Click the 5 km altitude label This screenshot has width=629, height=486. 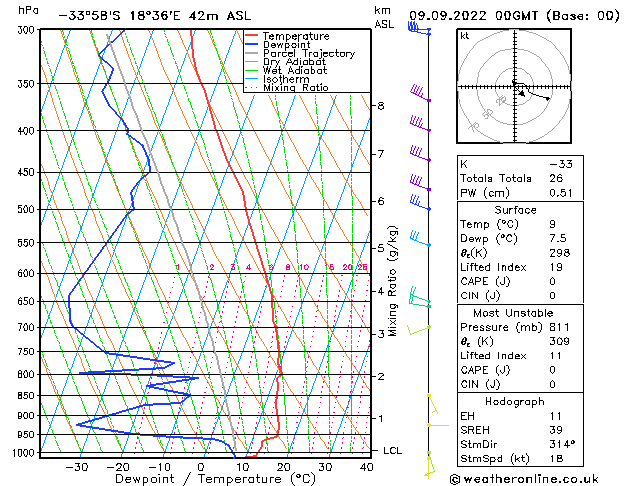tap(381, 248)
